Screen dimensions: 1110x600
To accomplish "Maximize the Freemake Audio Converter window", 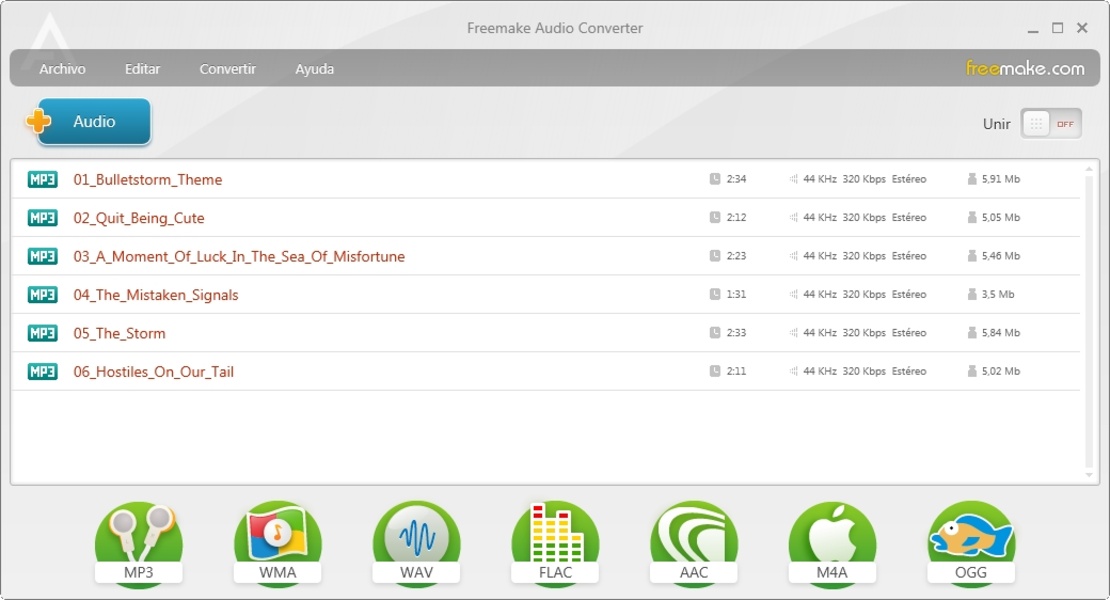I will tap(1058, 28).
